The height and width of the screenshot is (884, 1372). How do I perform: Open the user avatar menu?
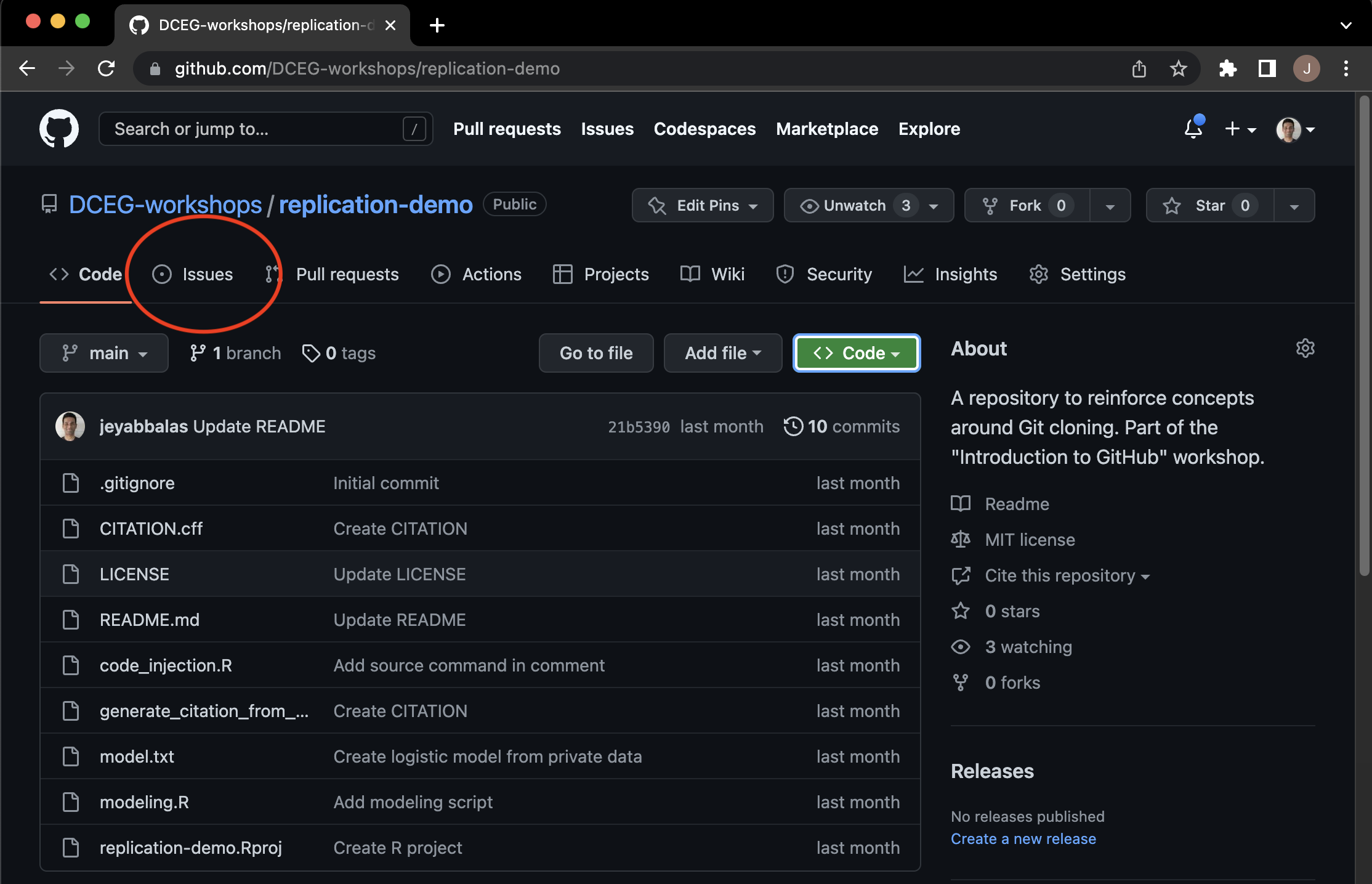[1295, 129]
